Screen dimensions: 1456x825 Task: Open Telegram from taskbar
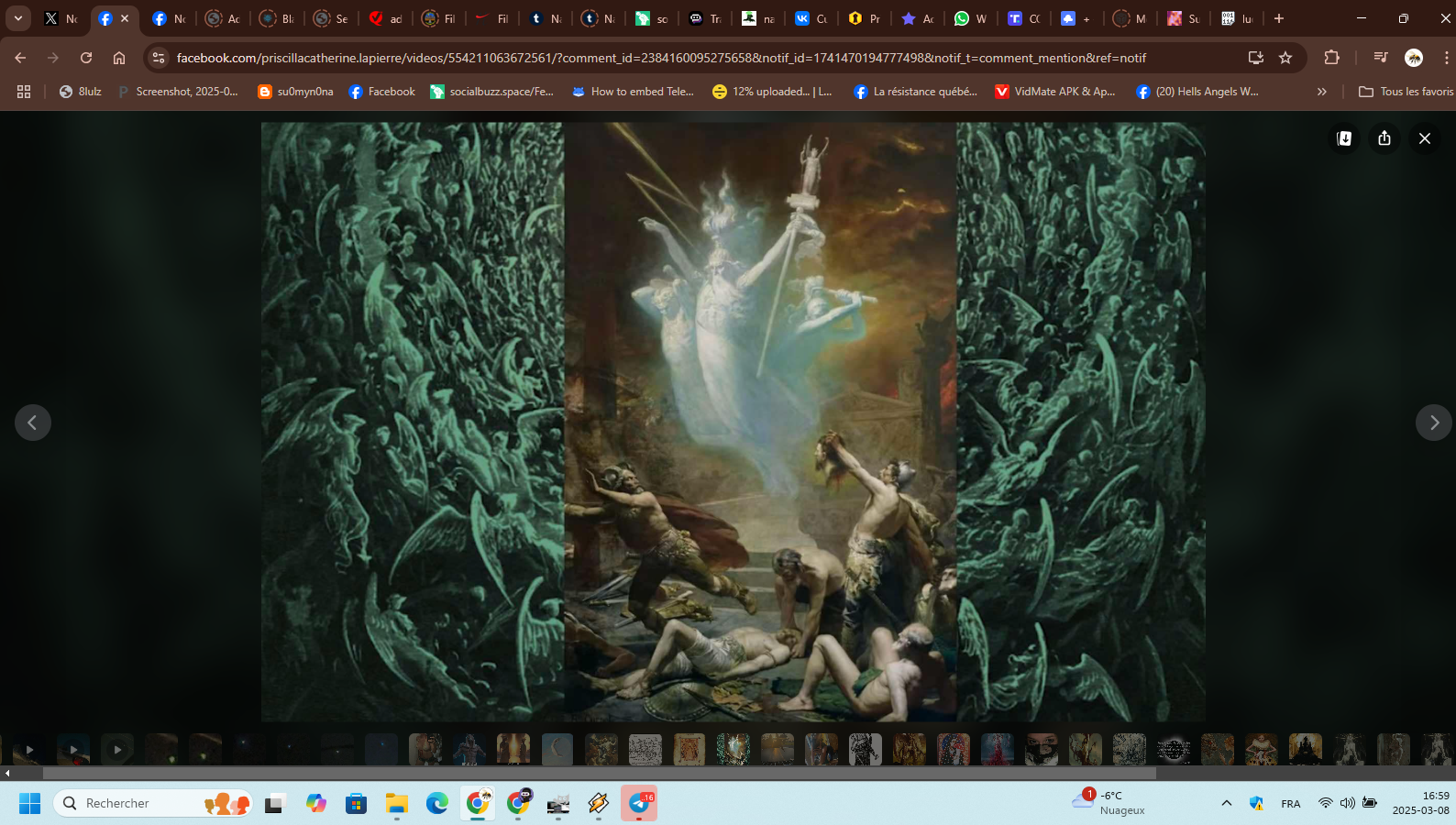pos(639,803)
